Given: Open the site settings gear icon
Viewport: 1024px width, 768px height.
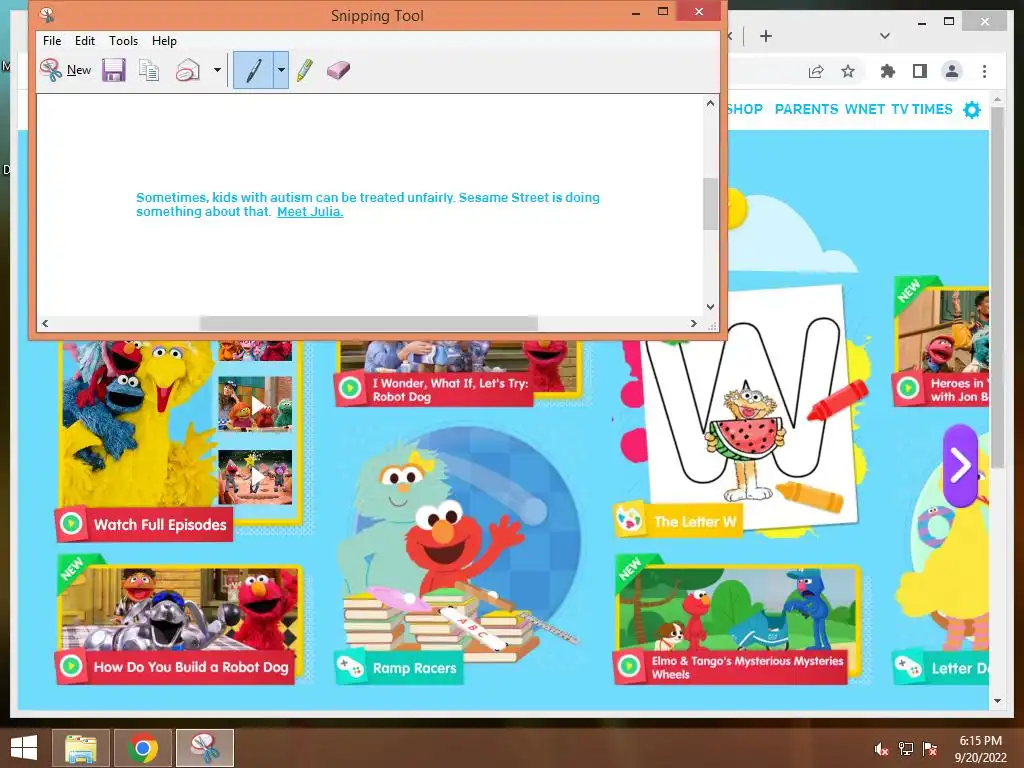Looking at the screenshot, I should pyautogui.click(x=972, y=110).
